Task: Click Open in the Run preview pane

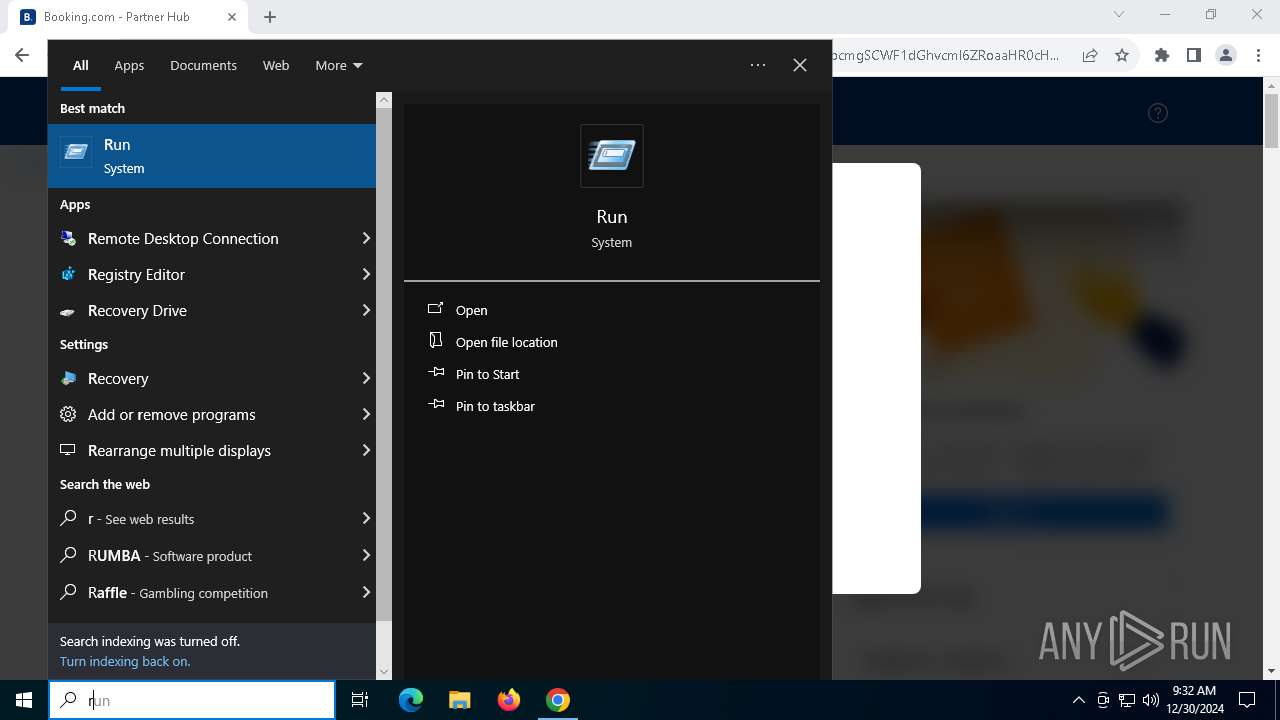Action: point(472,310)
